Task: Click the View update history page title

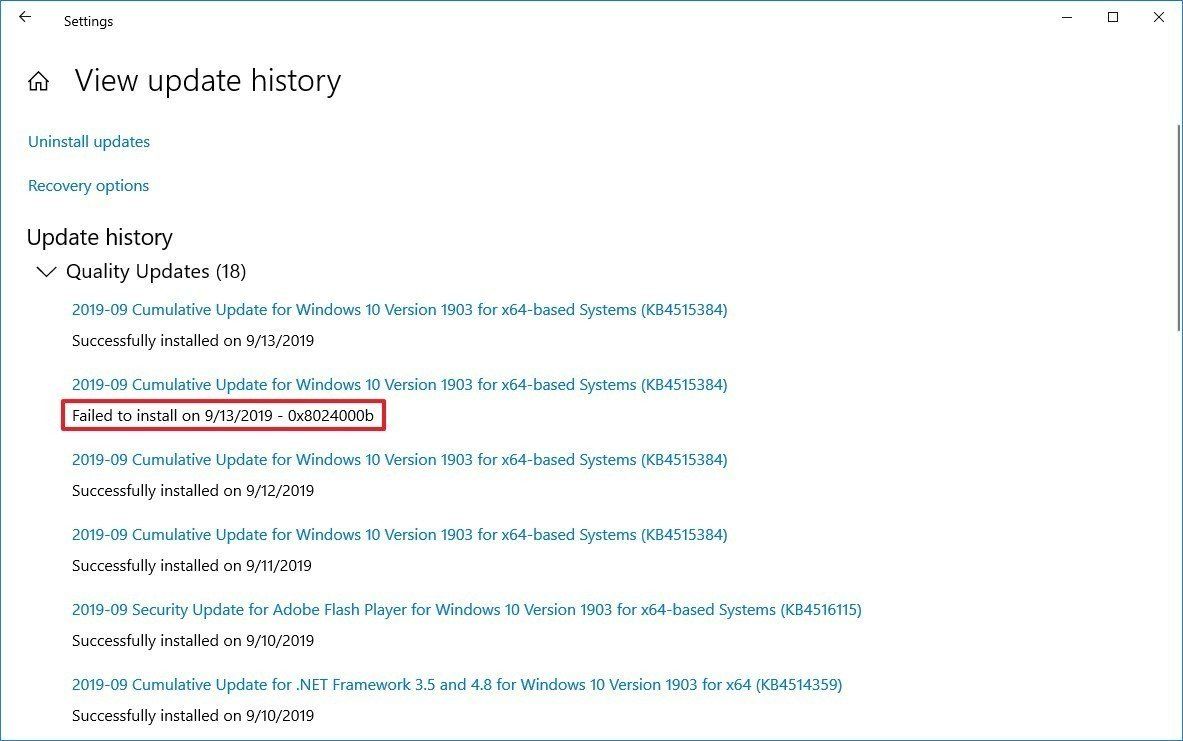Action: (x=207, y=81)
